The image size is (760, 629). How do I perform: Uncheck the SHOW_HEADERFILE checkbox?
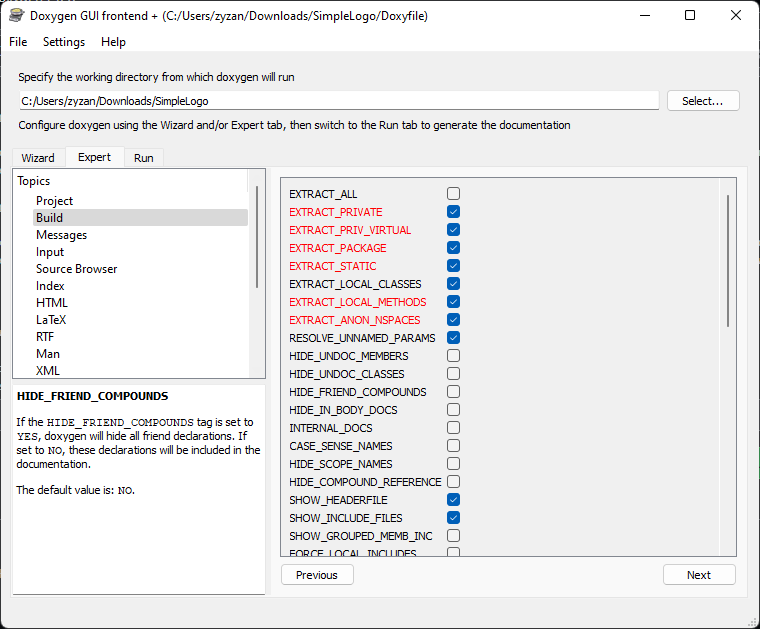tap(454, 500)
